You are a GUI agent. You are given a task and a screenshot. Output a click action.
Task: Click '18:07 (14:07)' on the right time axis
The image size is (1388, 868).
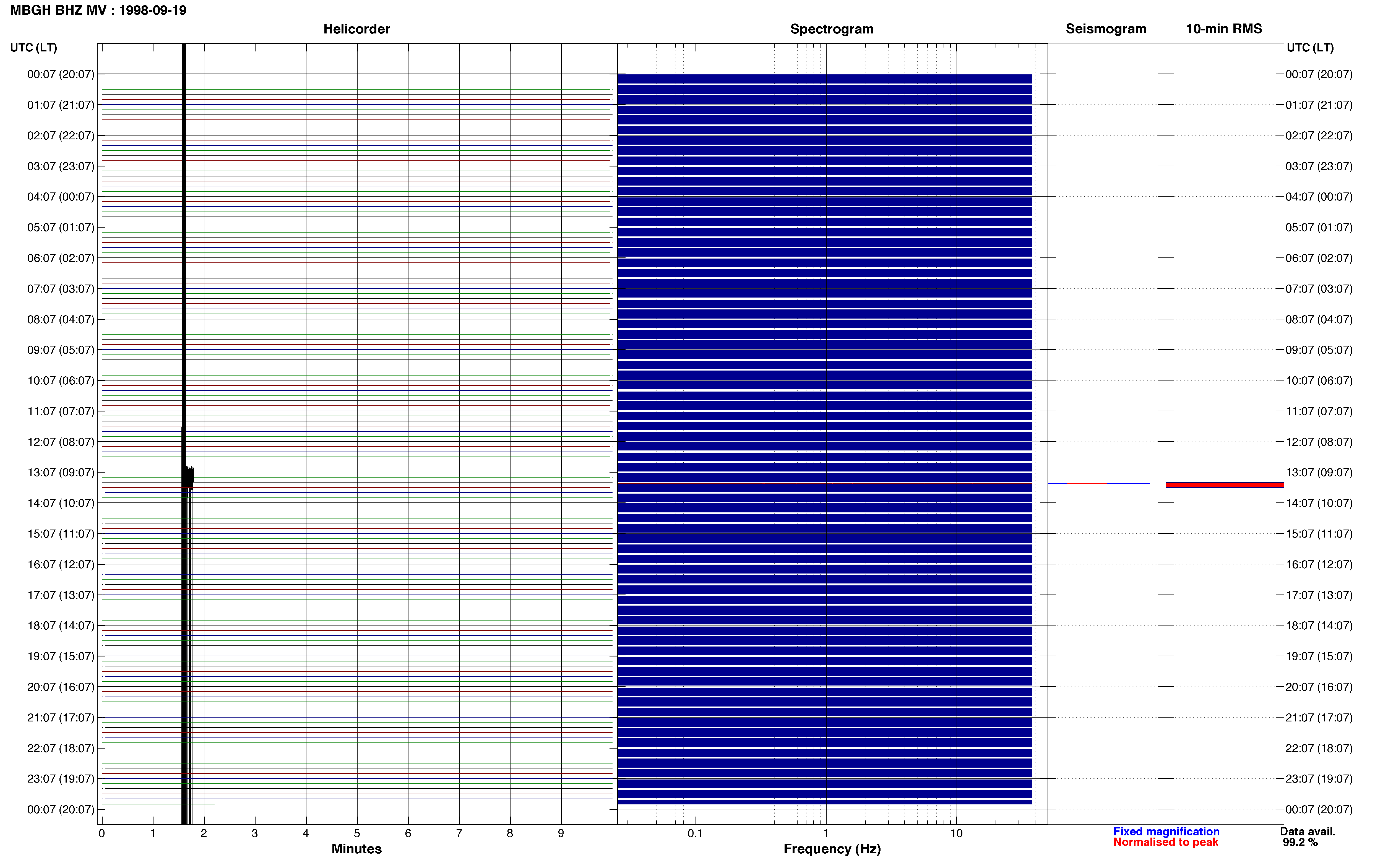tap(1319, 626)
